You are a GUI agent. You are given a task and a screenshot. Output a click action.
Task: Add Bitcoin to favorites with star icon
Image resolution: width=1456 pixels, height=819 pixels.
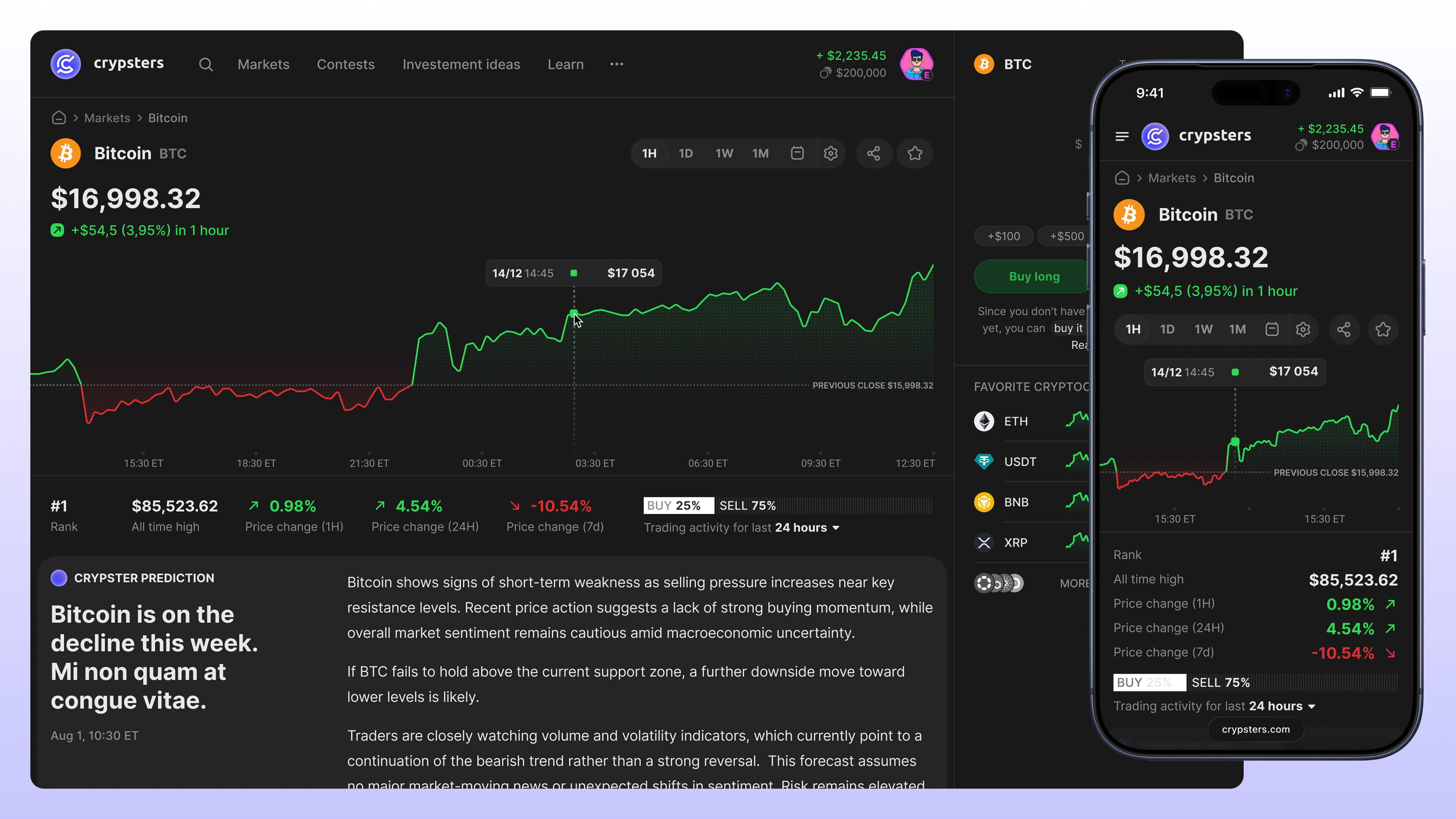[x=915, y=153]
